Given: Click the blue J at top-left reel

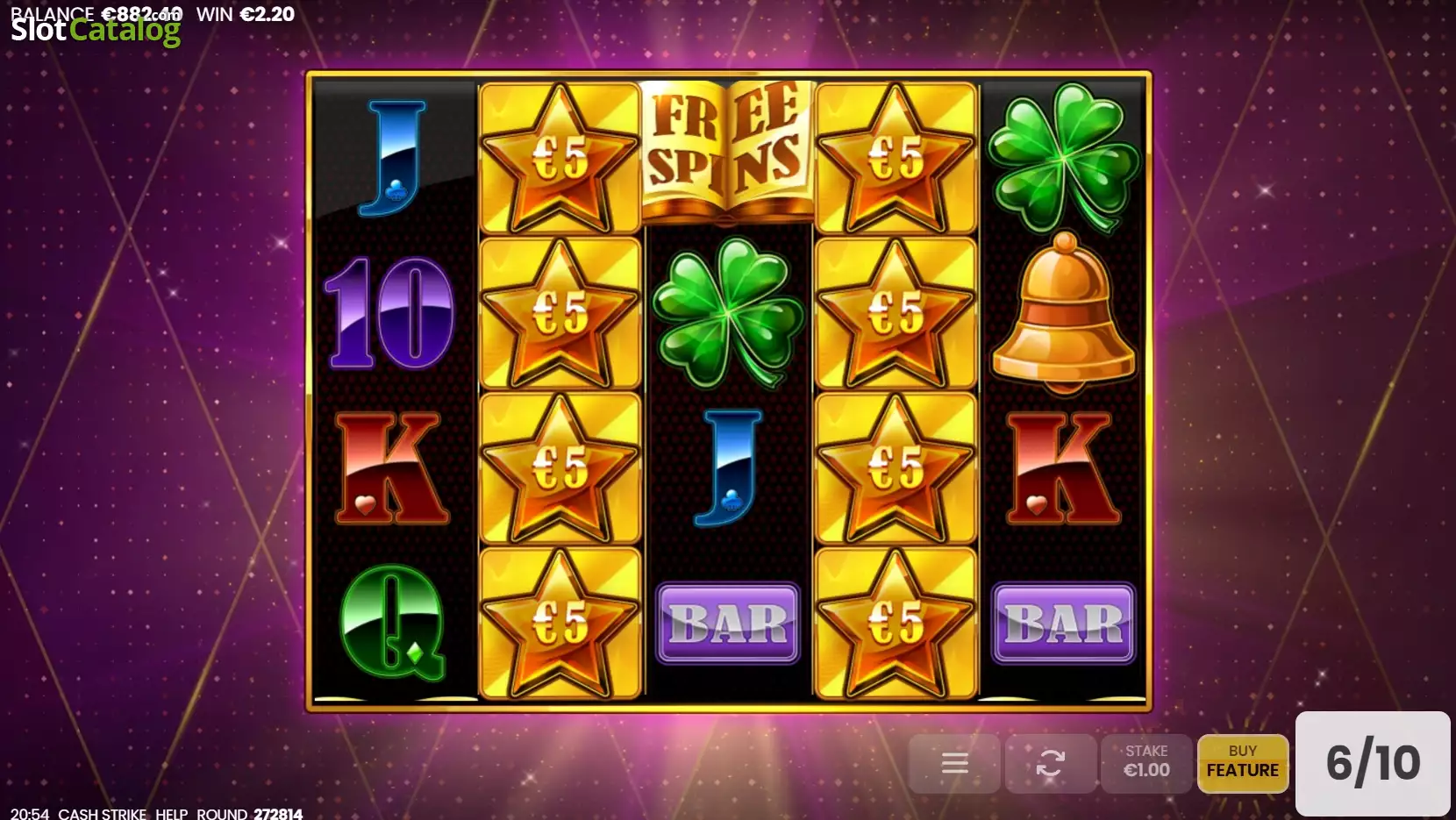Looking at the screenshot, I should point(392,158).
